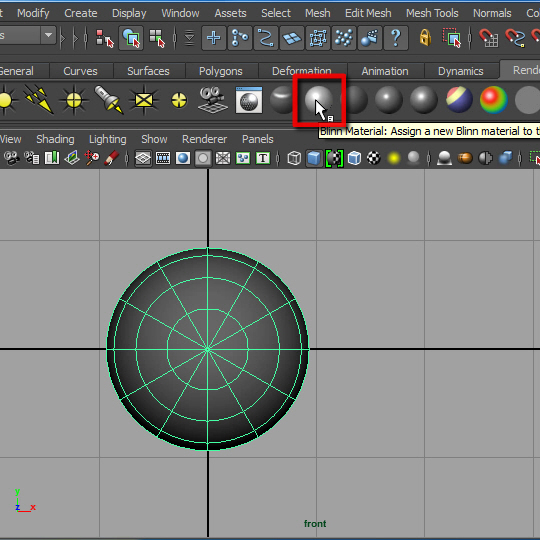Create a directional light from the shelf
The image size is (540, 540).
(x=38, y=100)
